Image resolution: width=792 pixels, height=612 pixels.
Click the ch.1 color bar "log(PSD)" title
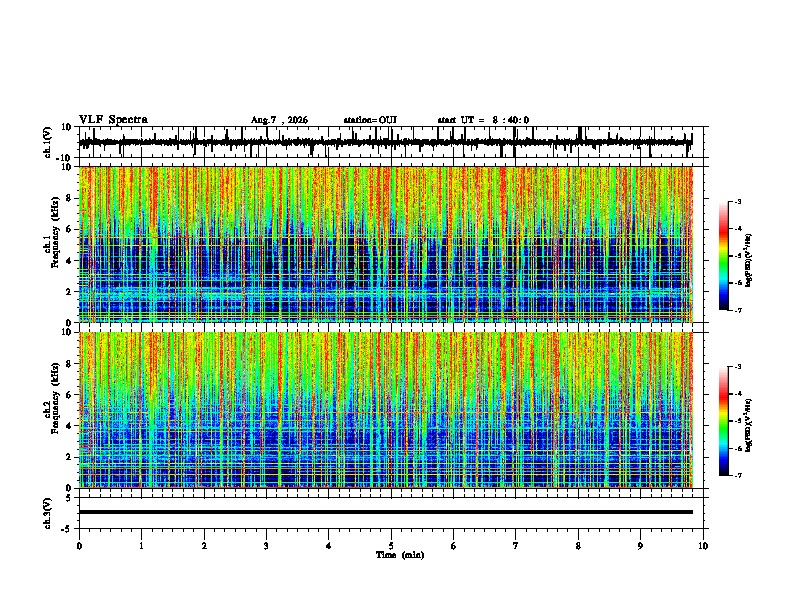pos(749,261)
